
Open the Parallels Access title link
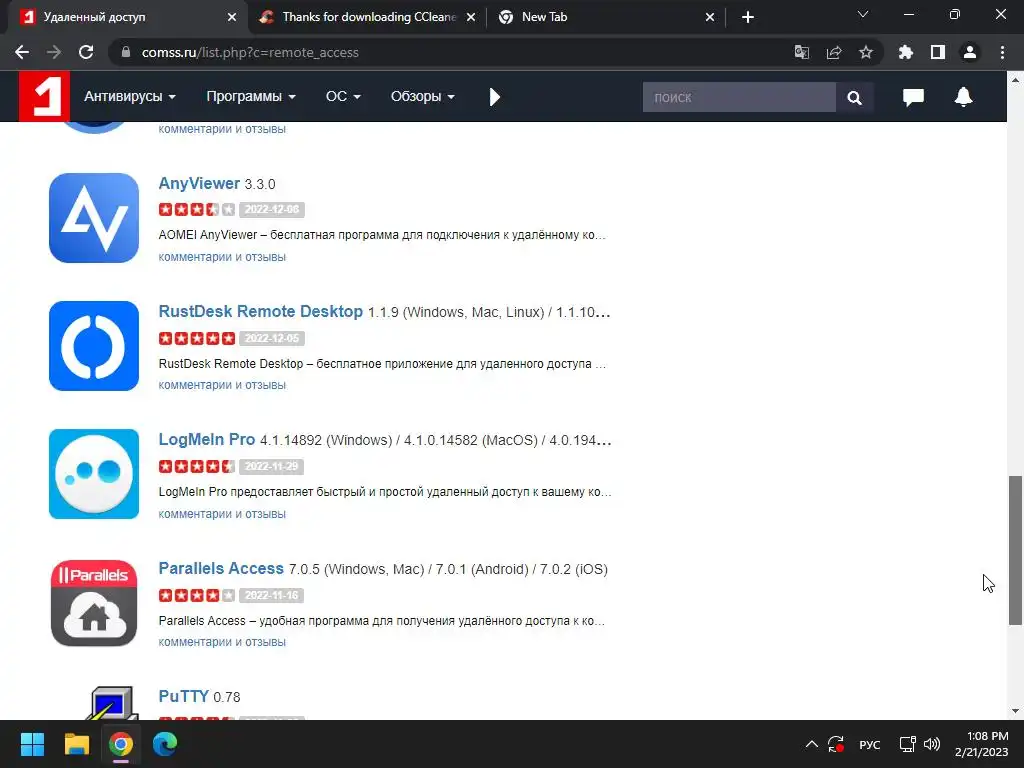pyautogui.click(x=221, y=568)
